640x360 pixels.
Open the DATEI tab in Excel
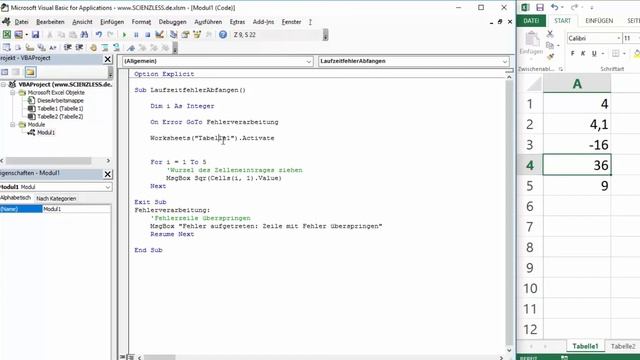pos(531,21)
